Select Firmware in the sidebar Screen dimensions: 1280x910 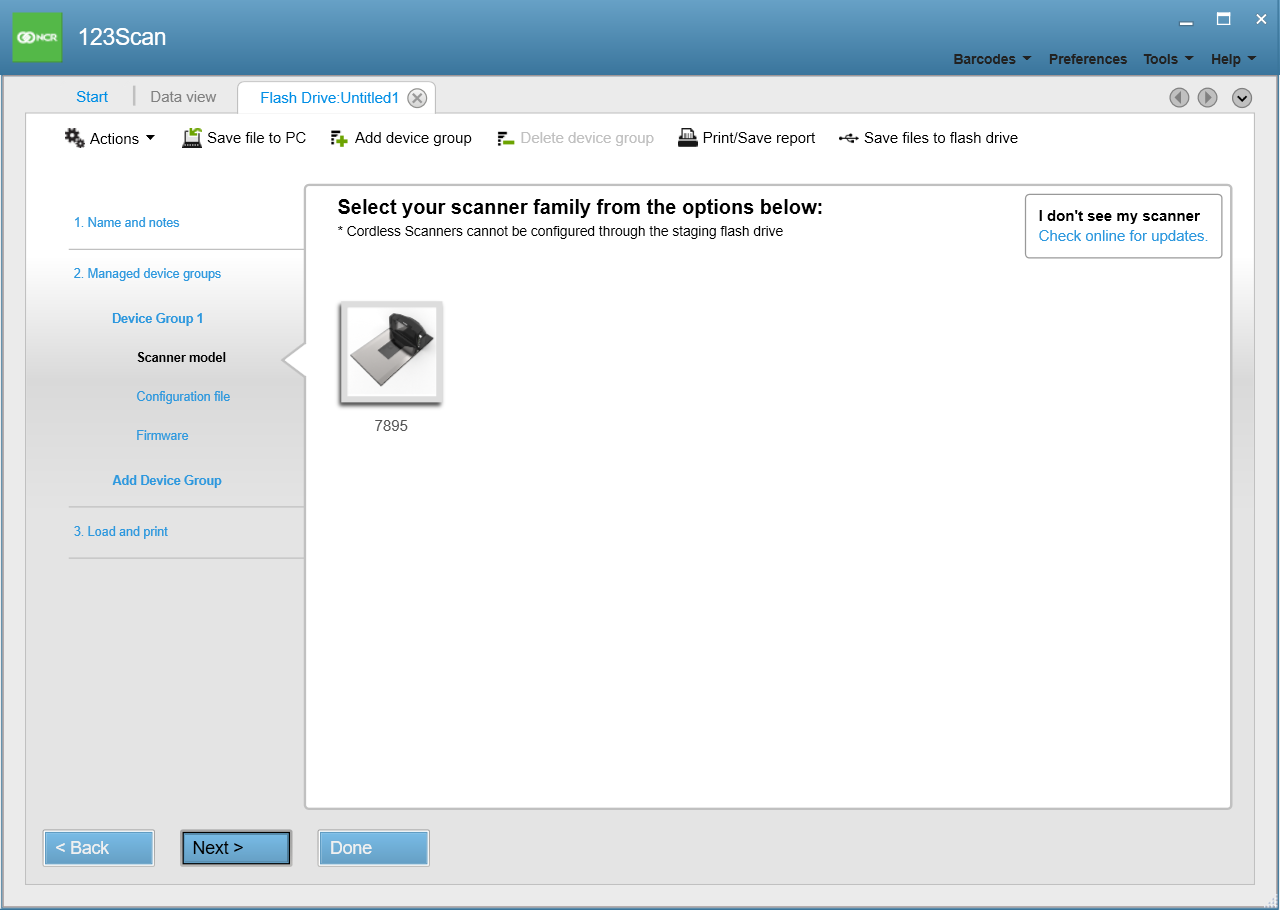[162, 435]
